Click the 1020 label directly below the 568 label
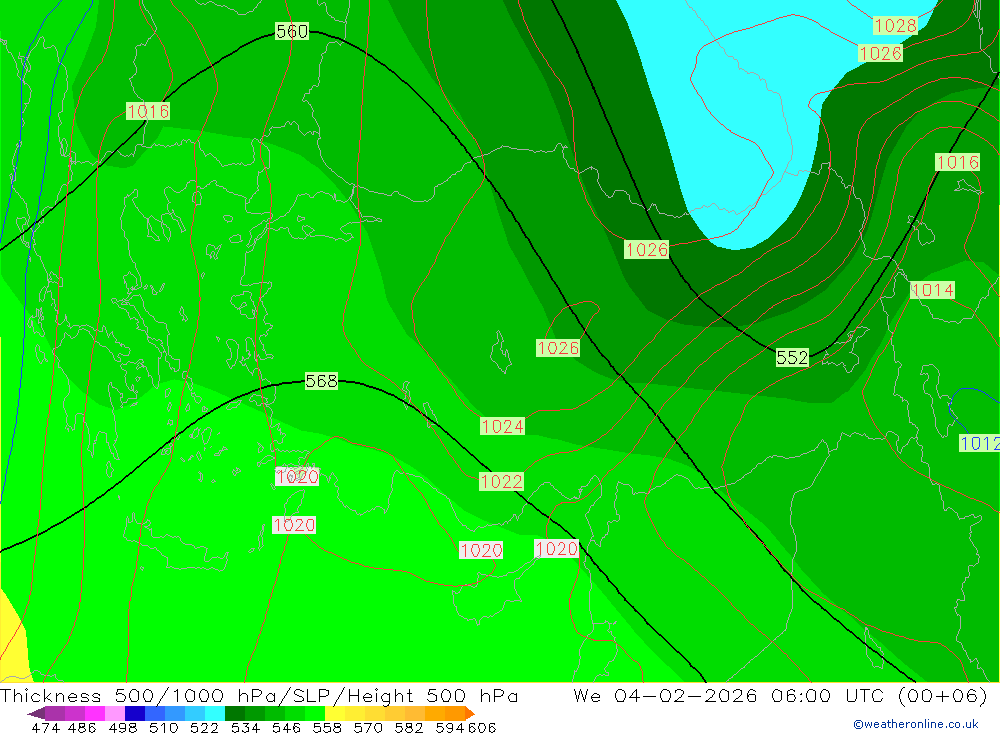 (297, 477)
